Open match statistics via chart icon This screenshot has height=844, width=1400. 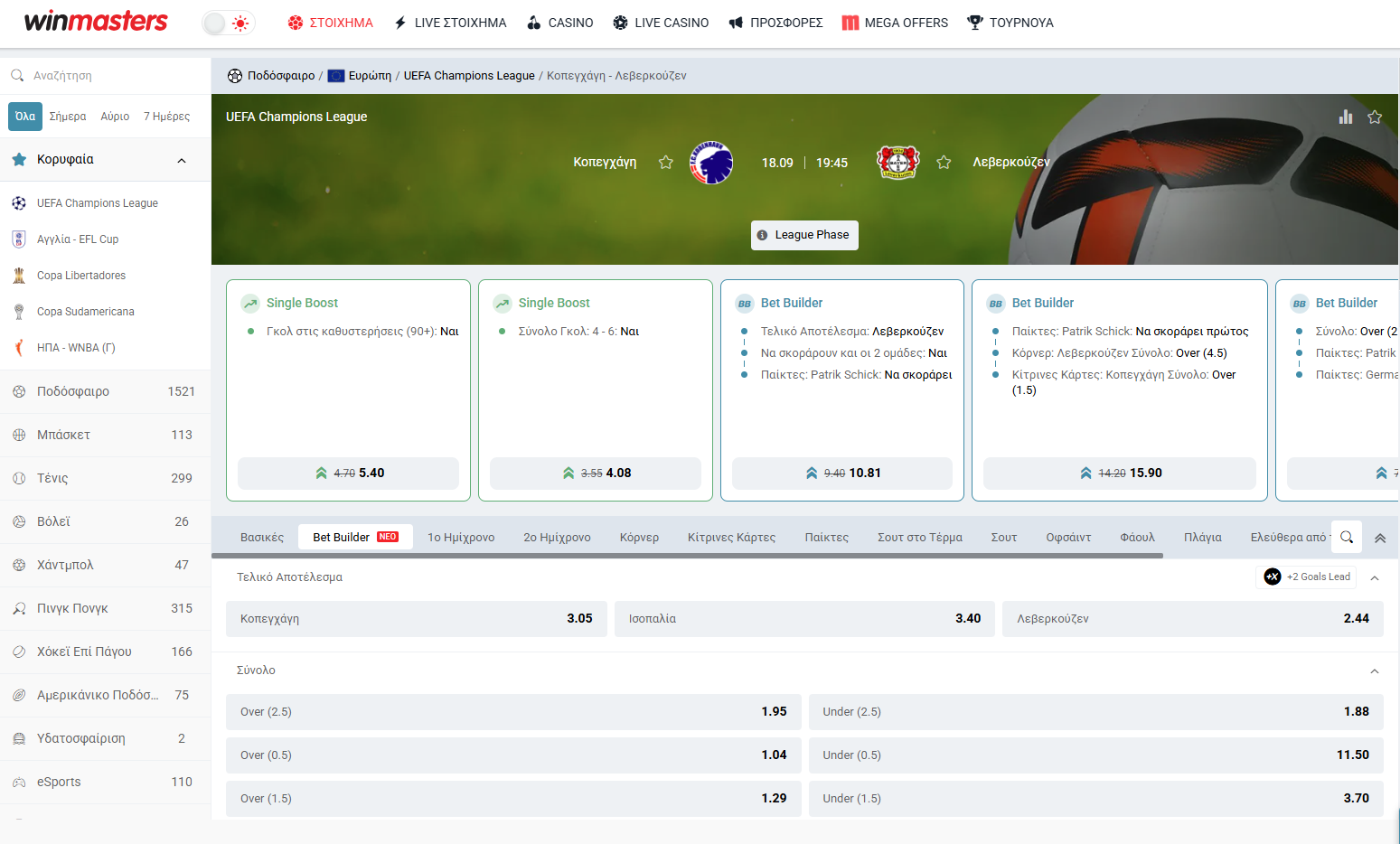(x=1346, y=117)
